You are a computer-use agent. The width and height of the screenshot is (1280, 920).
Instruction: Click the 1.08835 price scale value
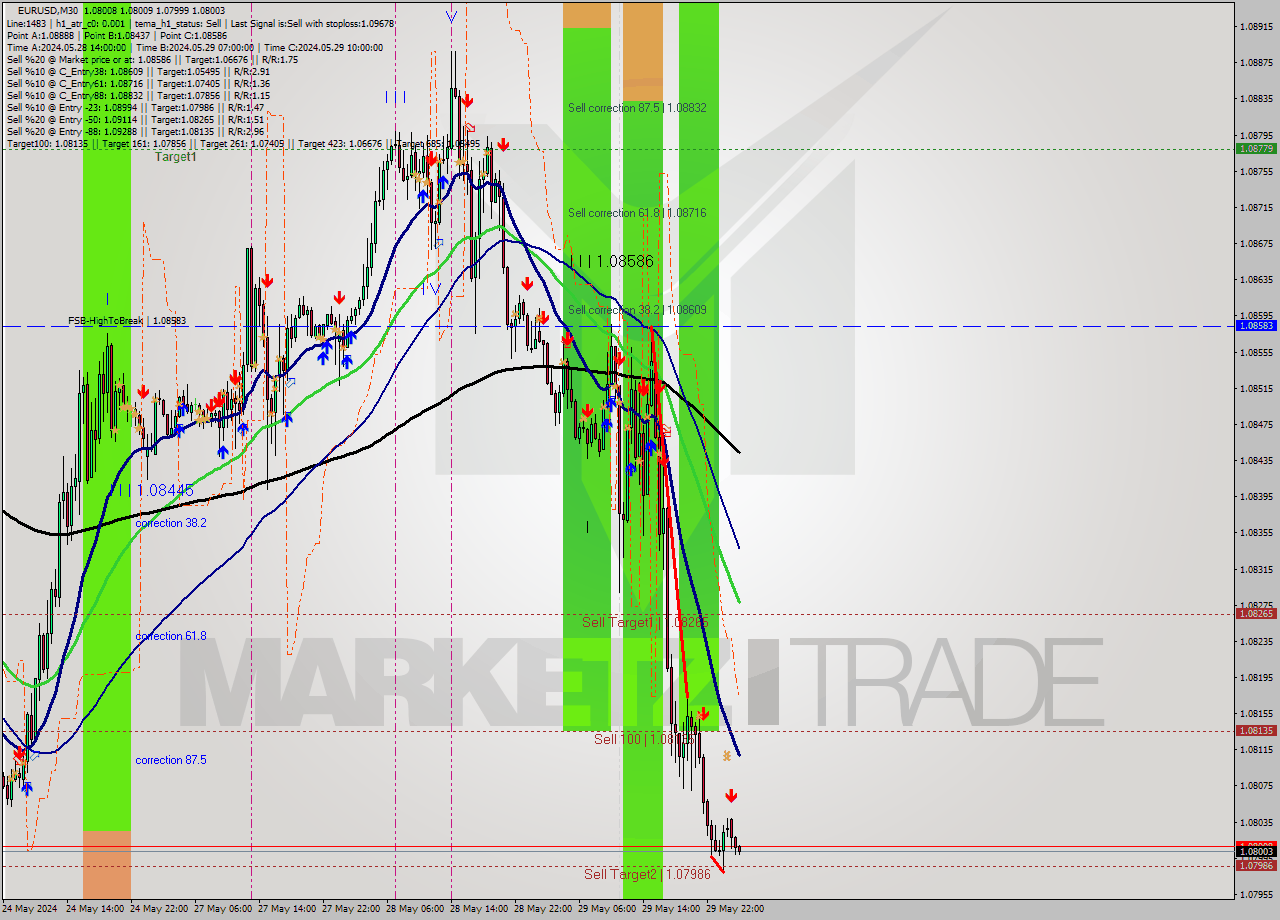click(1256, 99)
